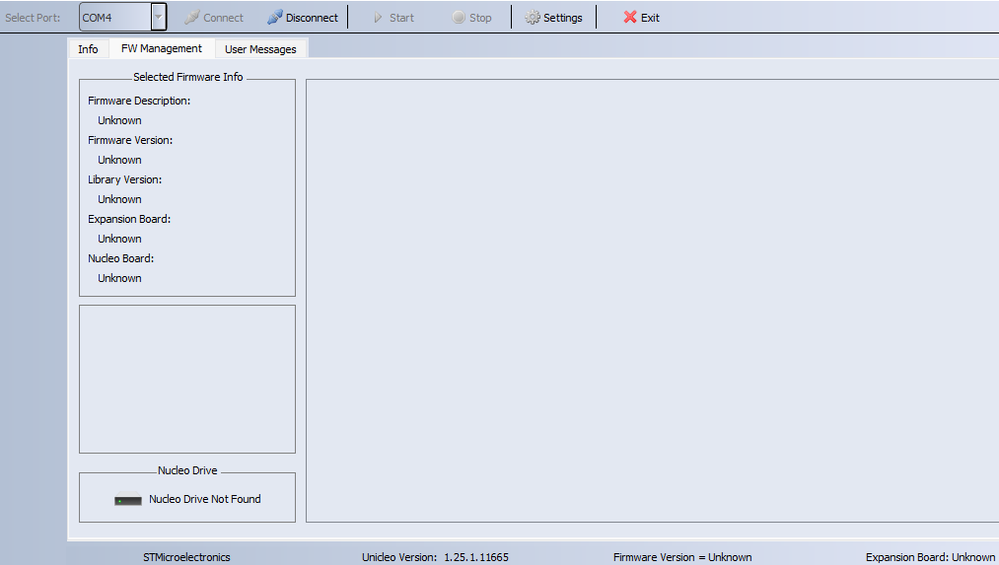Click Unknown value under Library Version

(x=120, y=199)
